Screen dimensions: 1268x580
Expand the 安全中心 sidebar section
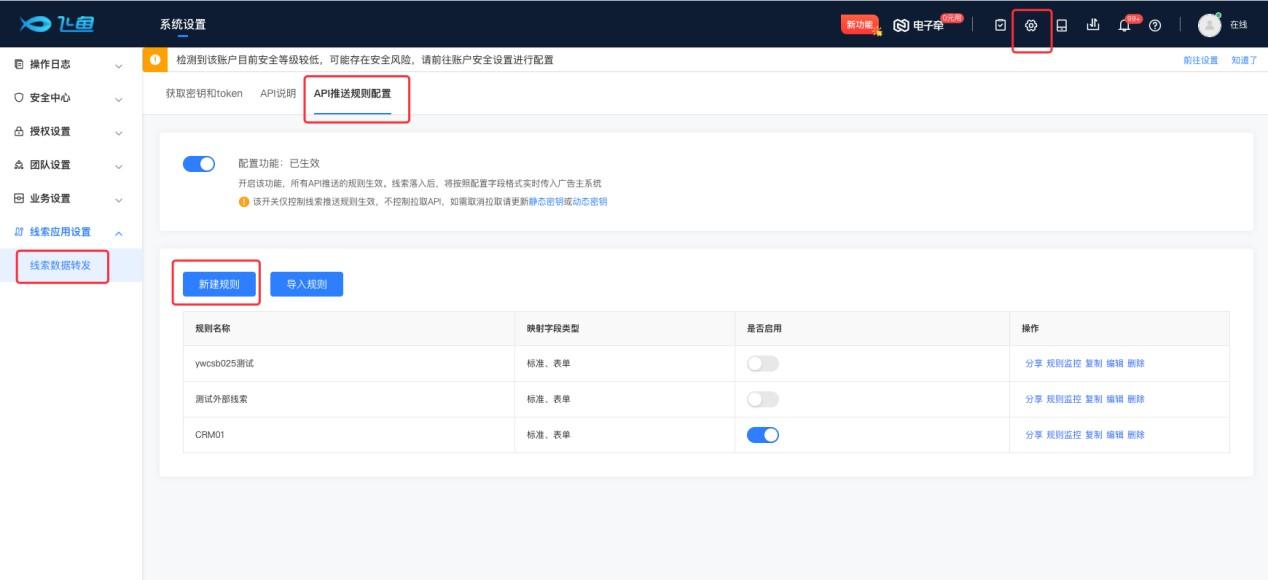coord(70,98)
